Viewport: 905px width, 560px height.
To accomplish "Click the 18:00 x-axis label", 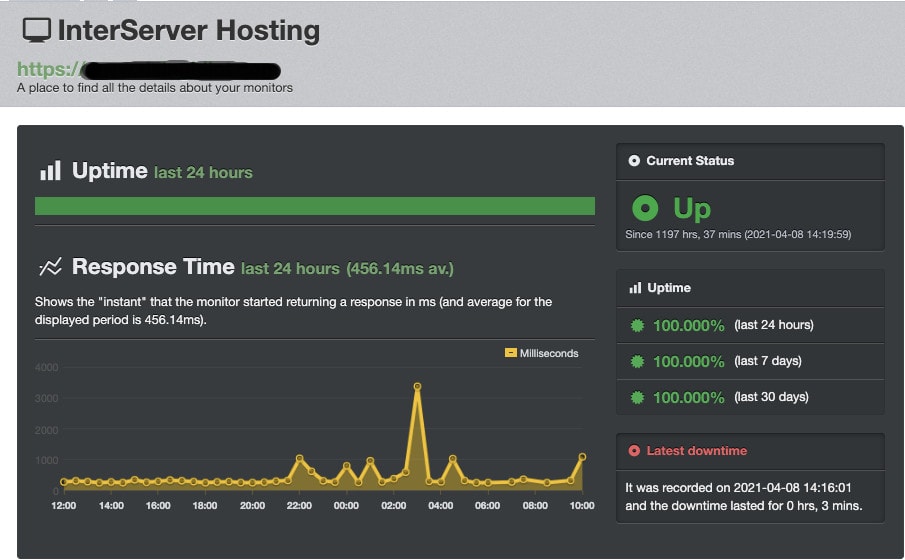I will tap(205, 506).
